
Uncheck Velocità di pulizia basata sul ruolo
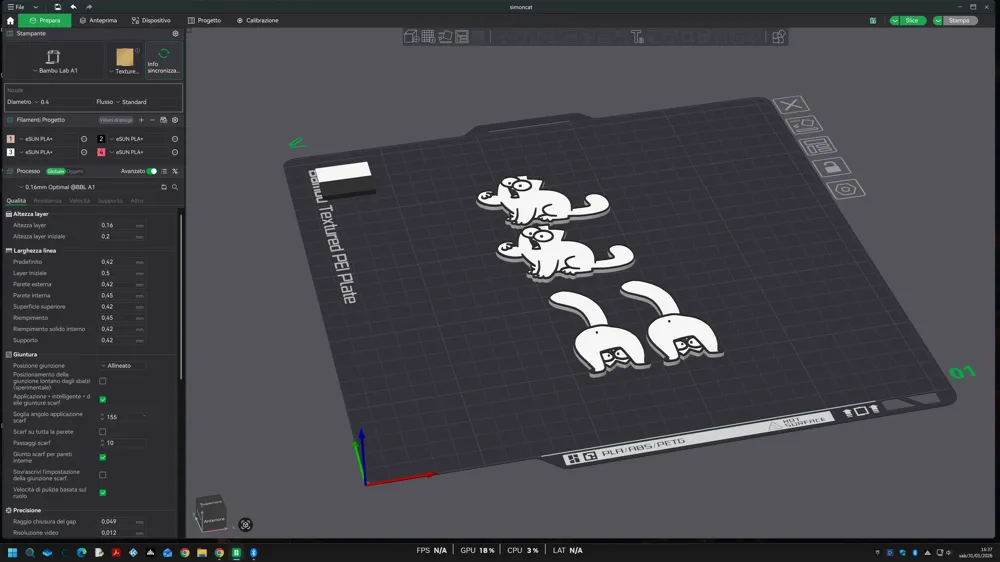[x=103, y=492]
